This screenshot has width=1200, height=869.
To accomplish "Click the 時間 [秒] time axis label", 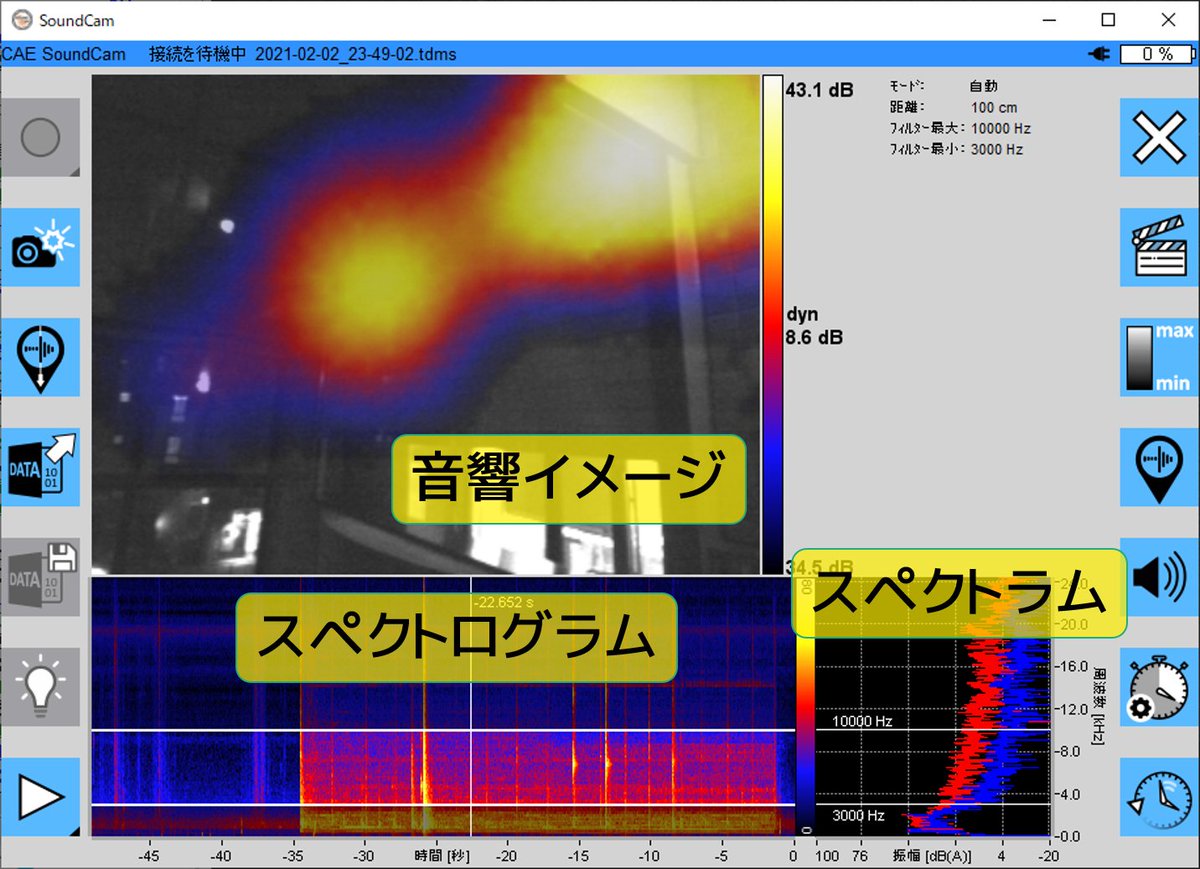I will click(443, 856).
